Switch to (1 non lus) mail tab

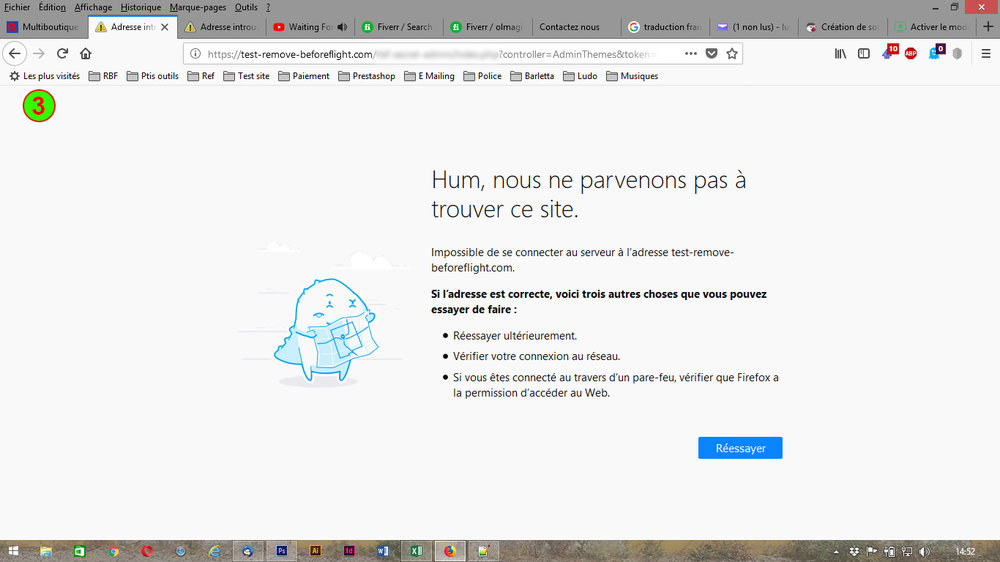[753, 27]
